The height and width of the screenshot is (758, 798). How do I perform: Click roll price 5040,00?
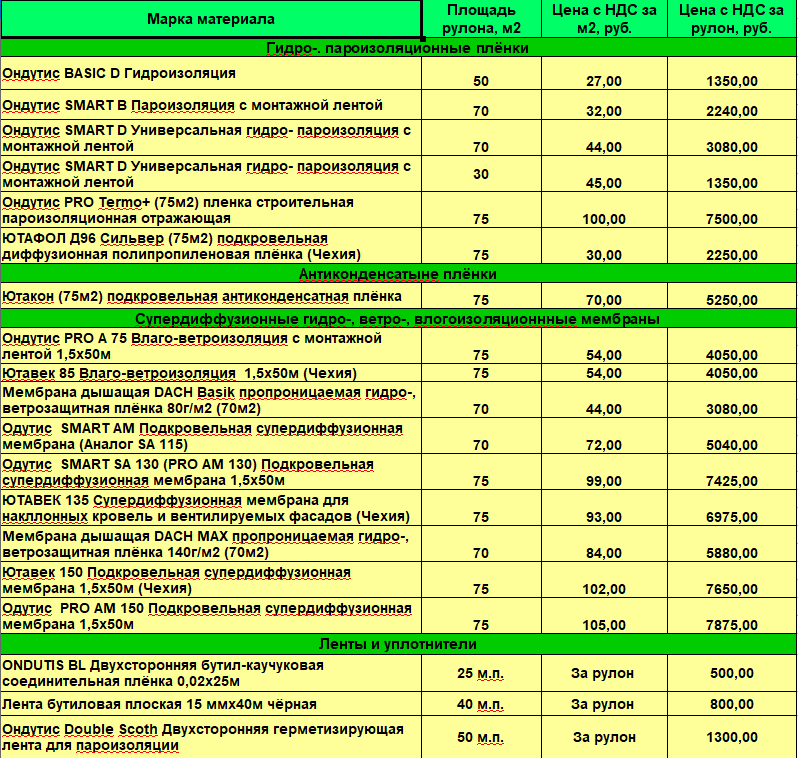tap(732, 445)
